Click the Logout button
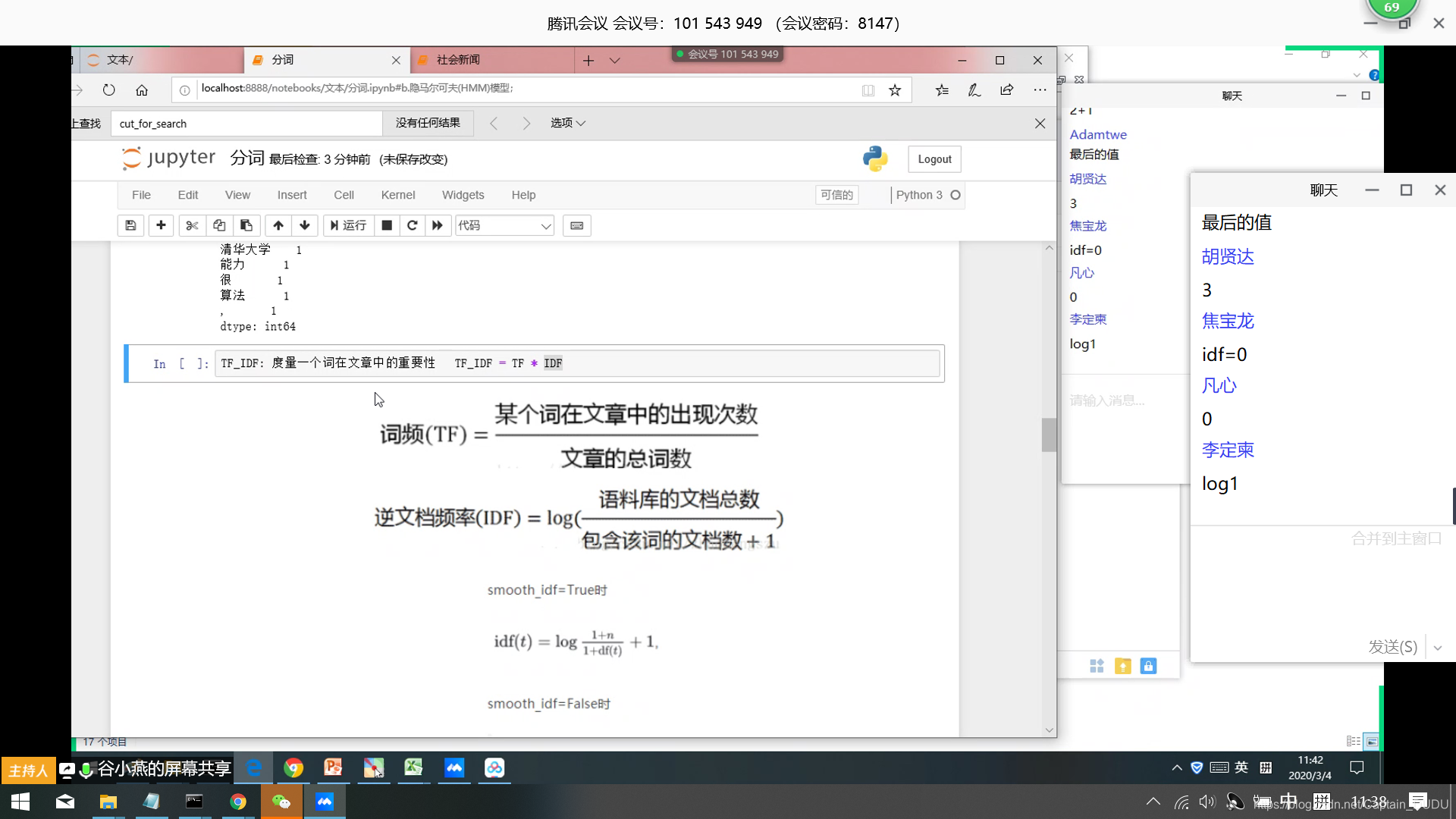Image resolution: width=1456 pixels, height=819 pixels. point(934,159)
